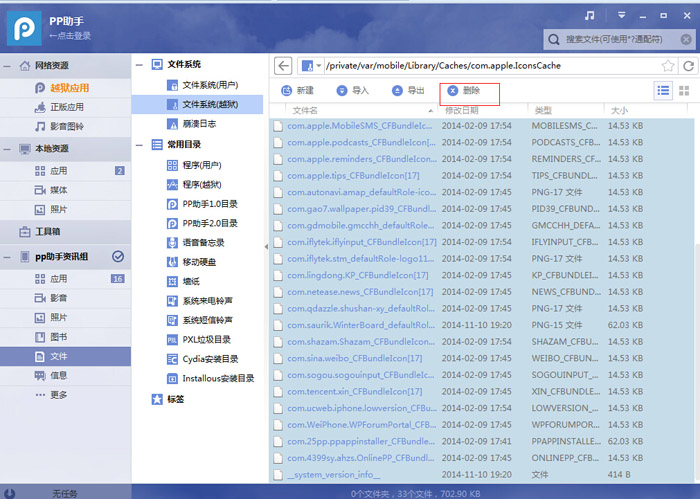The image size is (700, 499).
Task: Click the 删除 (delete) toolbar button
Action: point(463,91)
